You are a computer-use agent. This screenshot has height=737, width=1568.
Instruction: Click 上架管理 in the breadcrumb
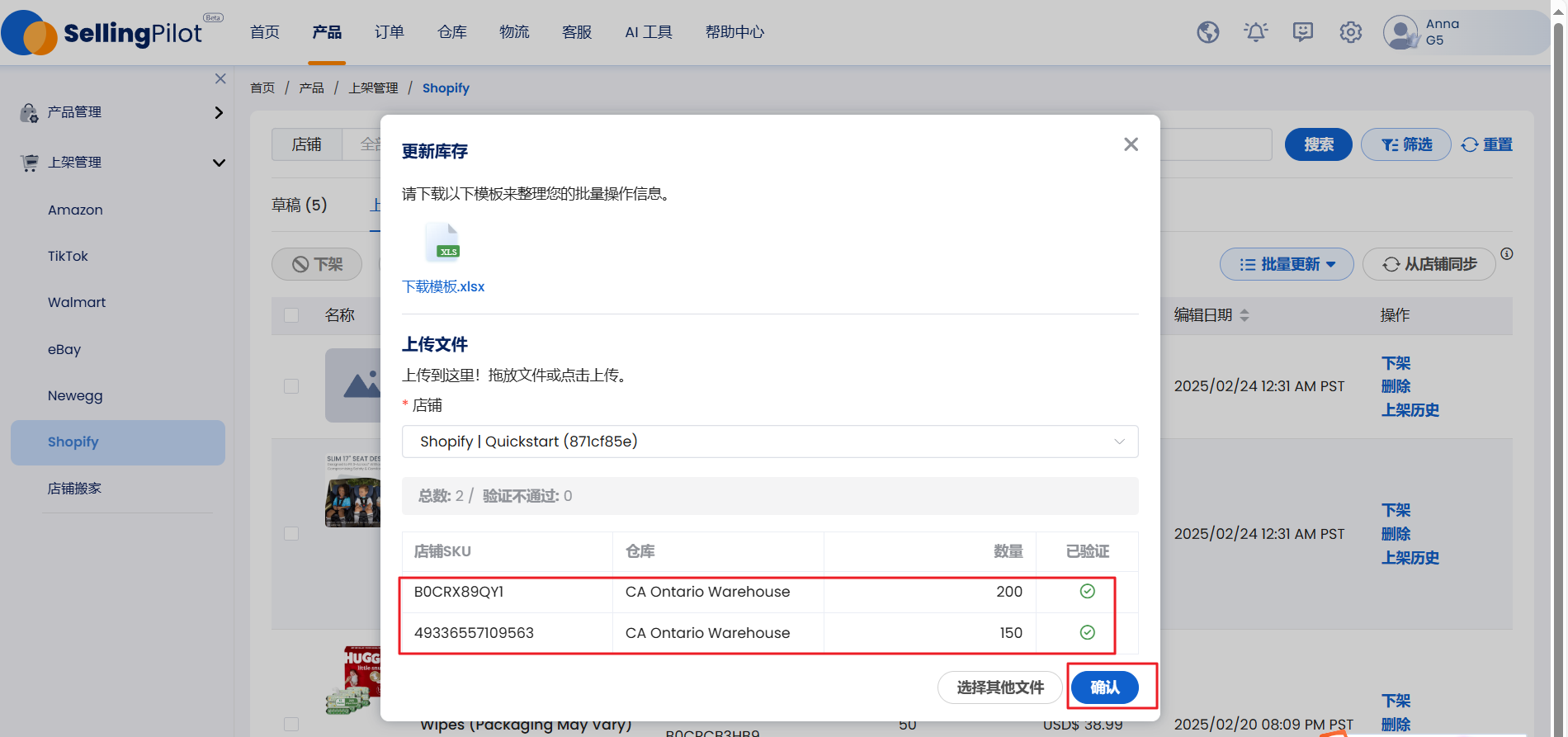pyautogui.click(x=373, y=87)
